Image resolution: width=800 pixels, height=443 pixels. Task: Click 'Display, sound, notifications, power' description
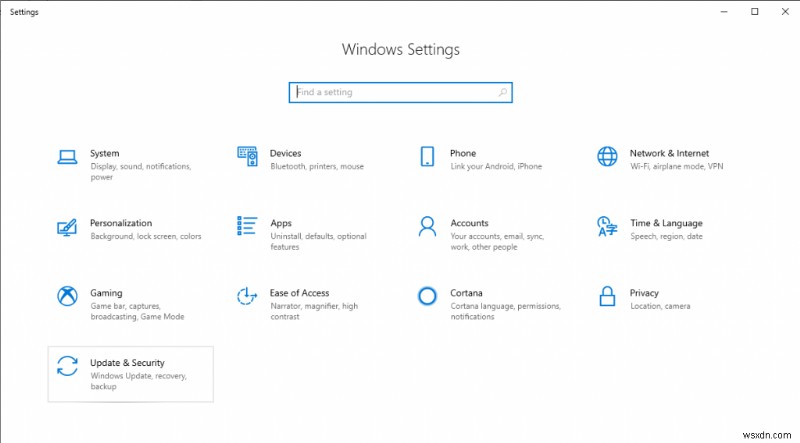[x=140, y=172]
